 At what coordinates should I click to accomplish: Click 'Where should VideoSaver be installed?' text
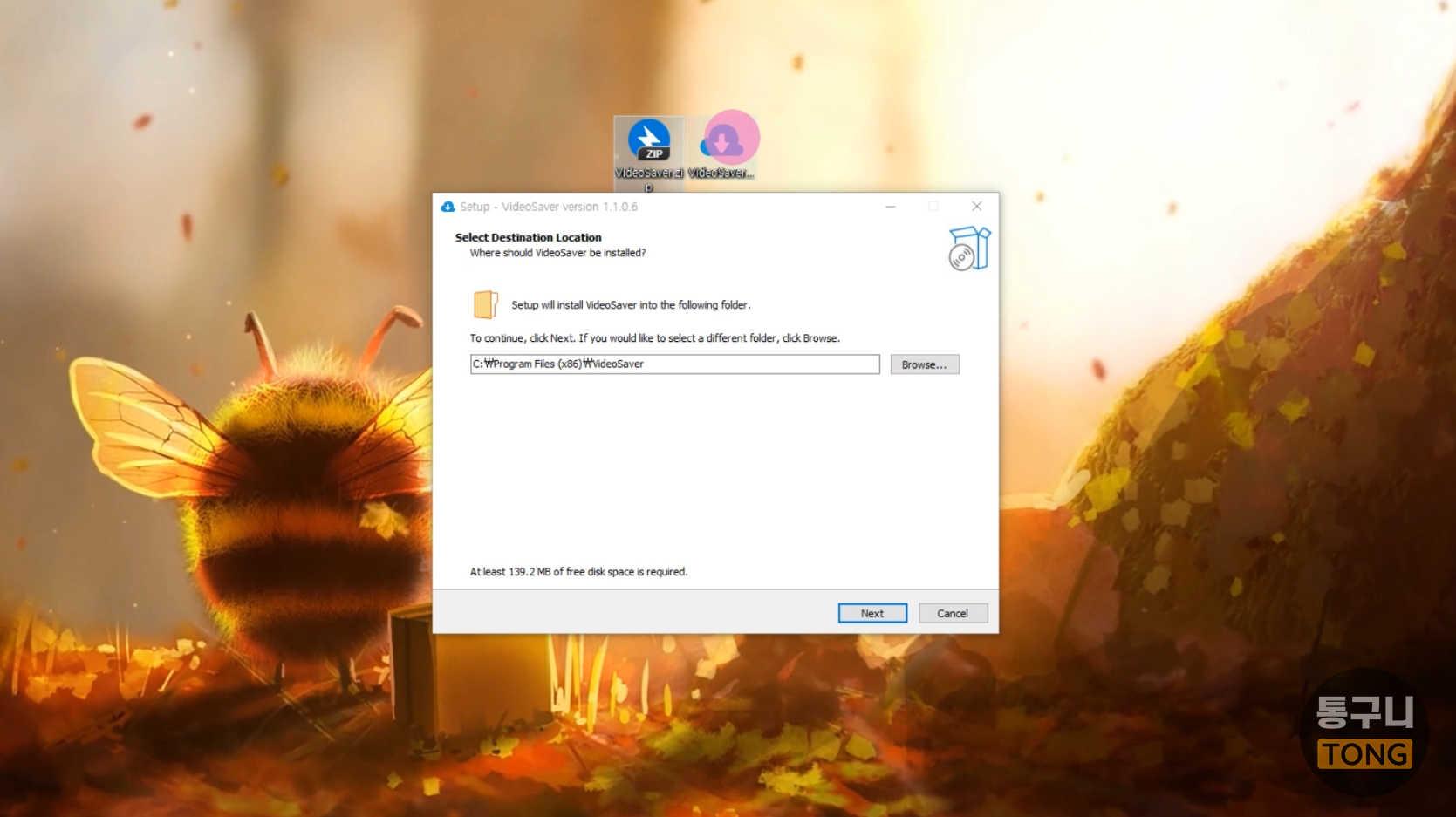coord(557,253)
